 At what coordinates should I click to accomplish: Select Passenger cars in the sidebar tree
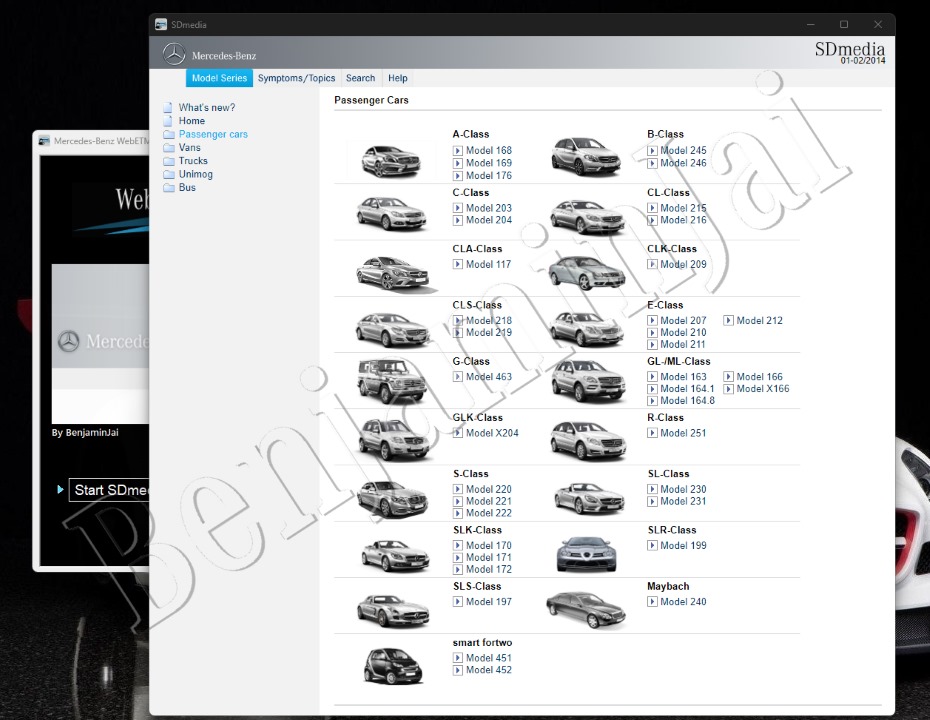[x=213, y=134]
